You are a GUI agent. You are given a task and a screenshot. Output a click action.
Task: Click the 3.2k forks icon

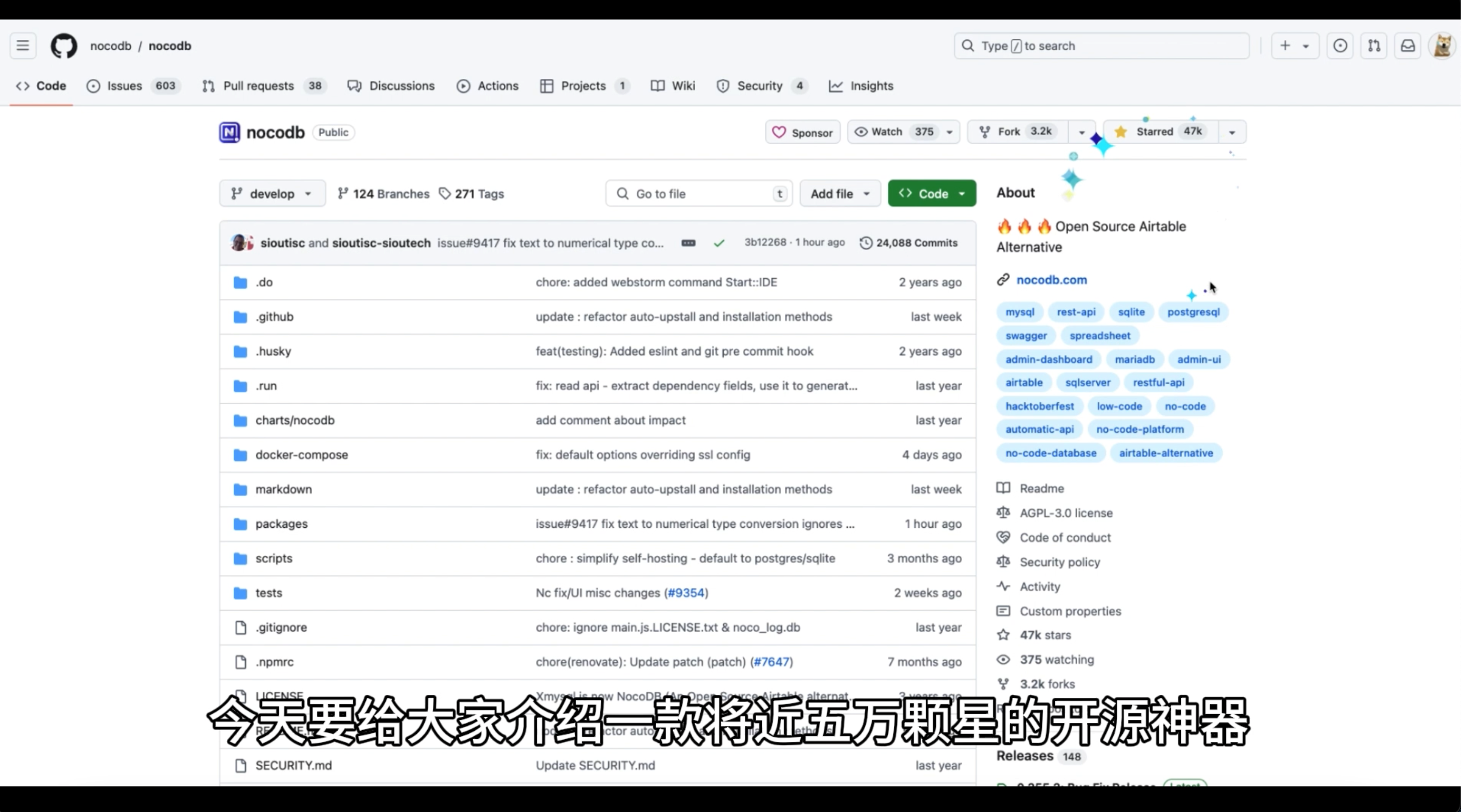[1004, 684]
